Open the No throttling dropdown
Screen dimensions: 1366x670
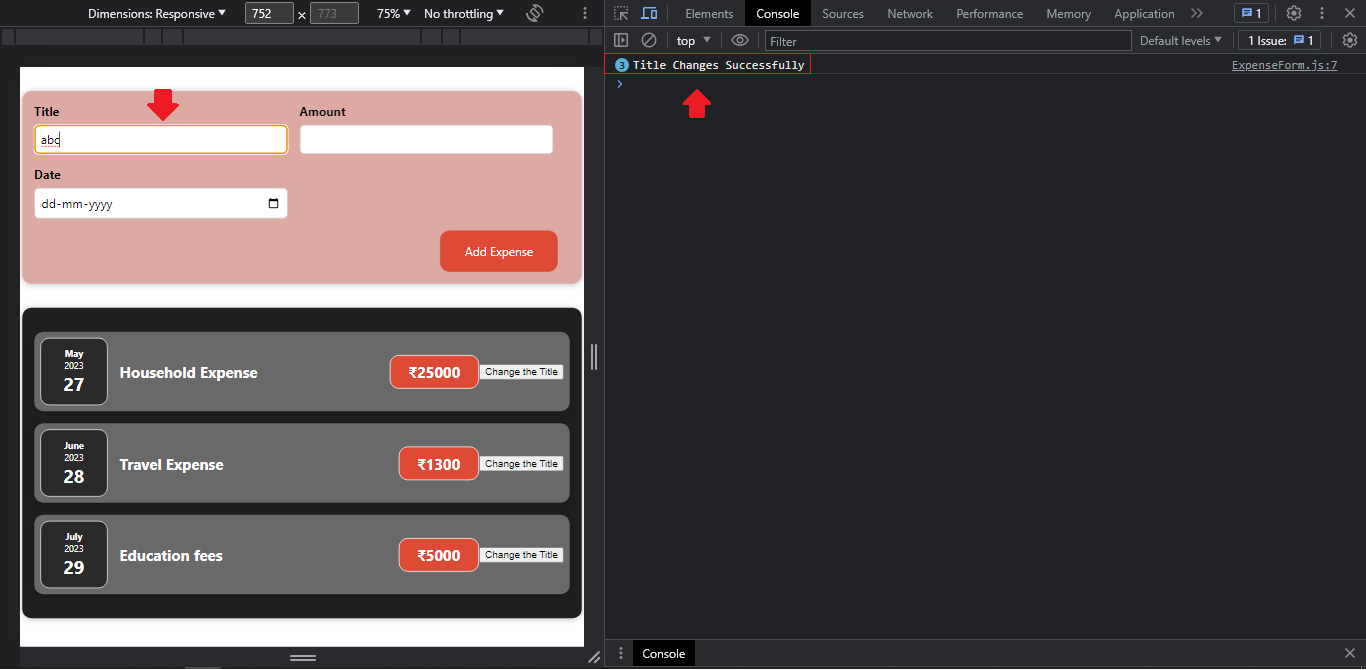point(464,13)
